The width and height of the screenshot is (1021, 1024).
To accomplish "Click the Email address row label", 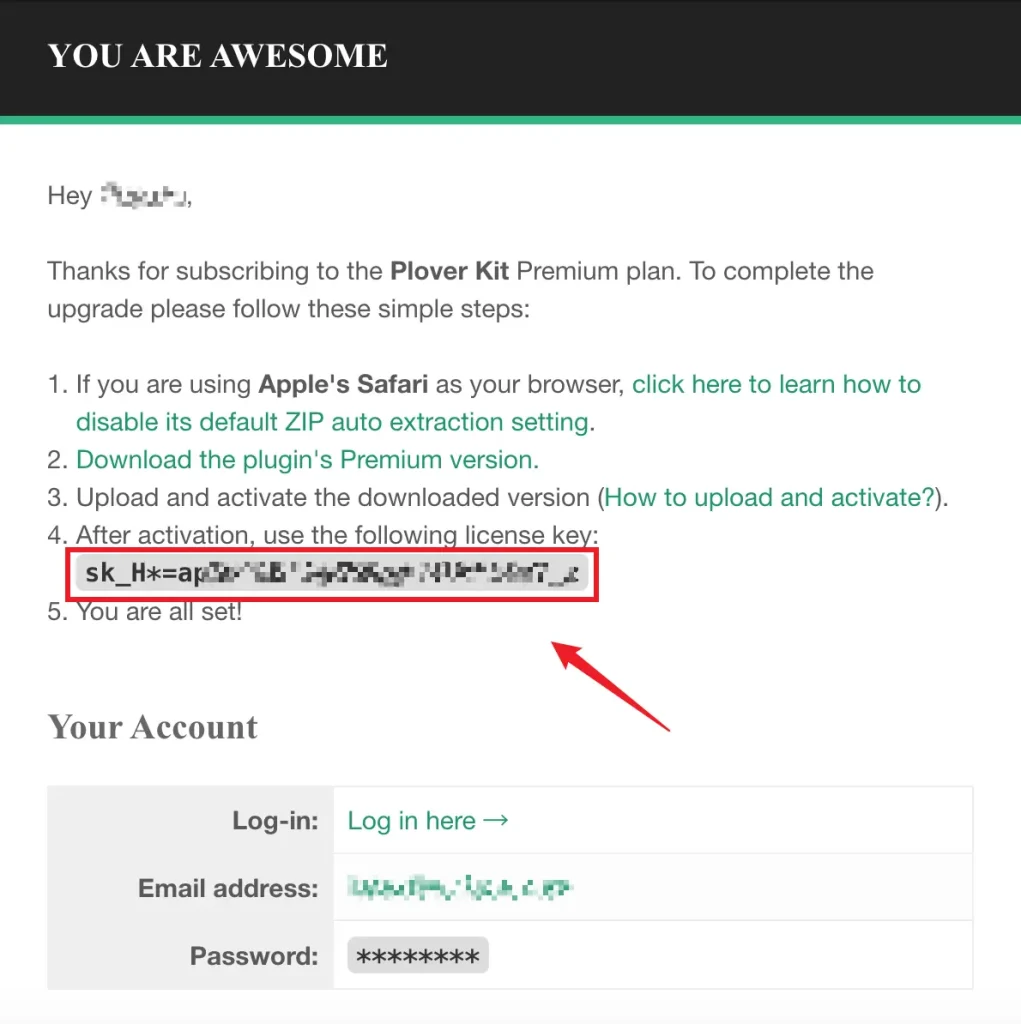I will tap(228, 888).
